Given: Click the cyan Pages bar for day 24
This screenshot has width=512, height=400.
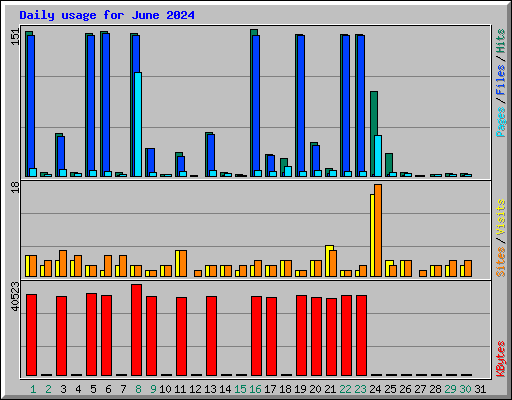Looking at the screenshot, I should [378, 156].
